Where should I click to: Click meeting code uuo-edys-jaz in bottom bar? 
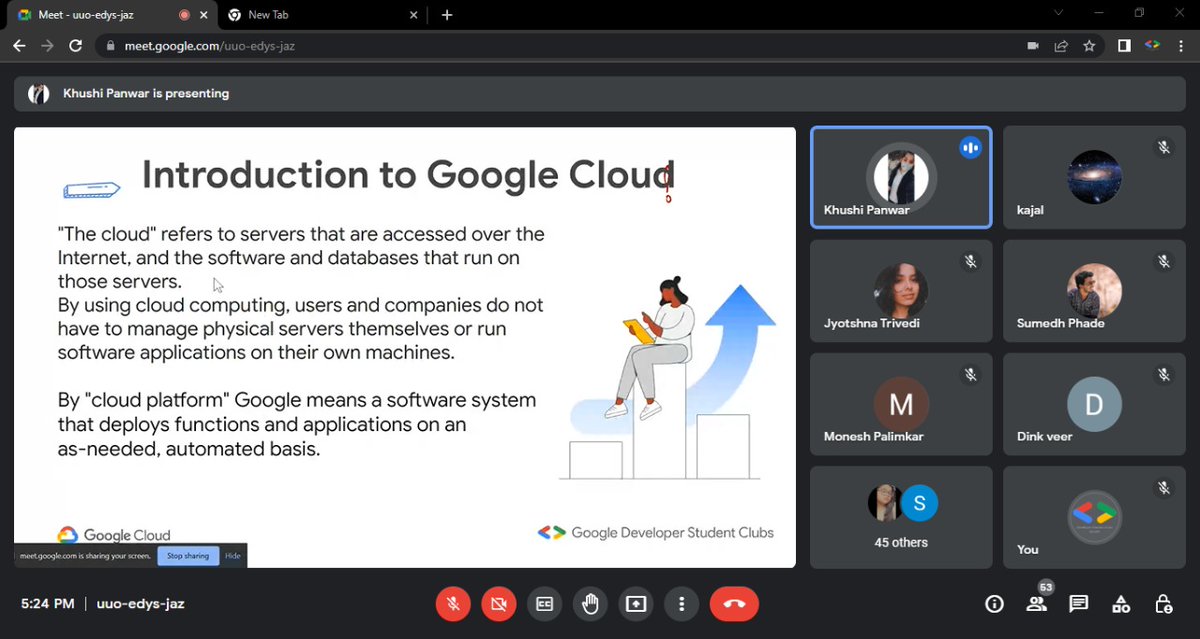click(141, 604)
